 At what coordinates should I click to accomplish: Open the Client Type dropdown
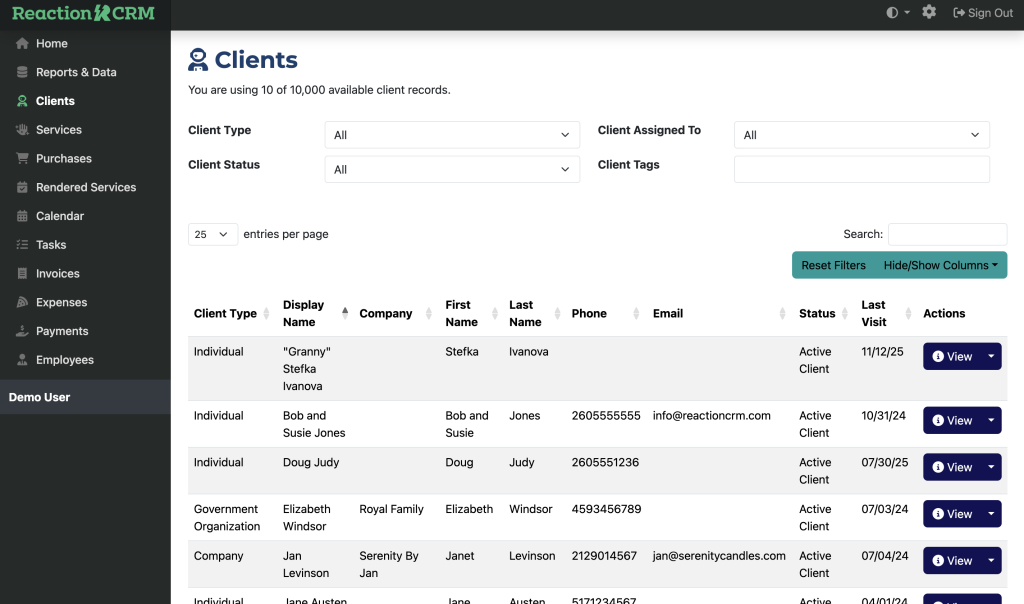(x=452, y=135)
